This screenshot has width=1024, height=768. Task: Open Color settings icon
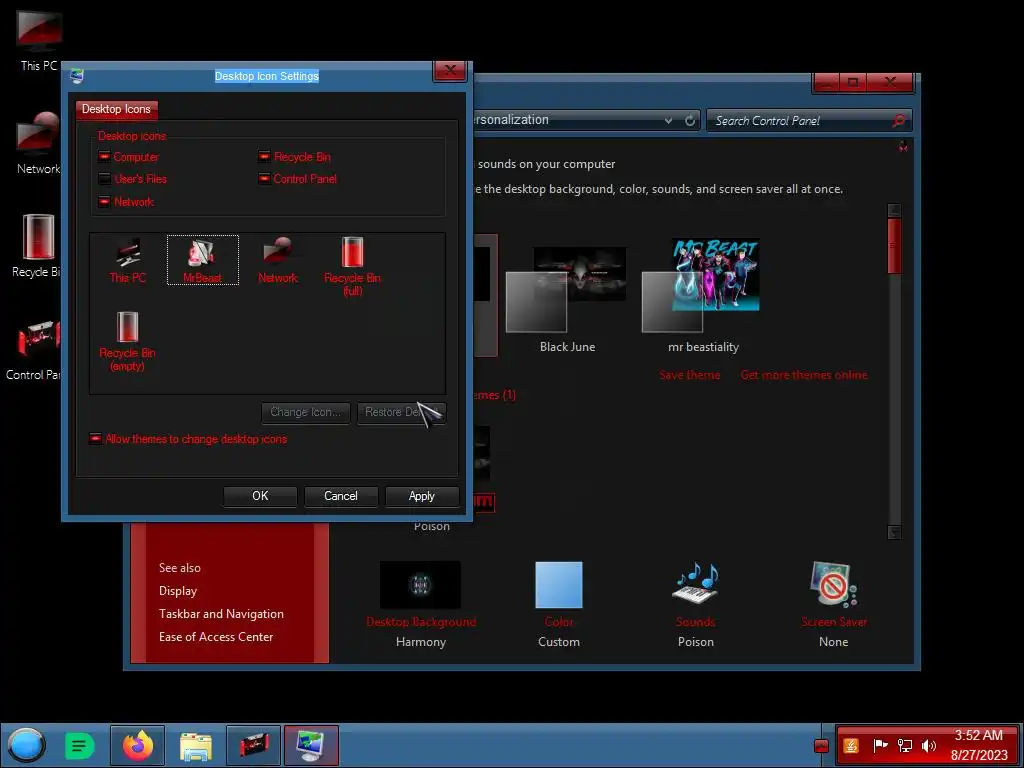coord(559,585)
